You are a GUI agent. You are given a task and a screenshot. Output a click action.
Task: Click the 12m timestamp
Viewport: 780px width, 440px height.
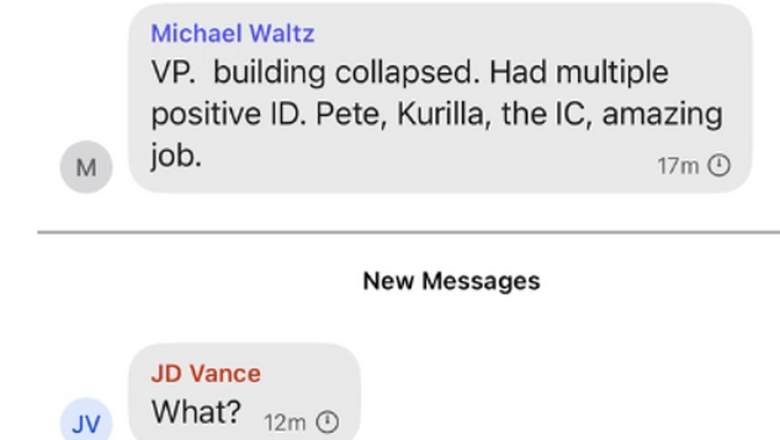click(284, 422)
